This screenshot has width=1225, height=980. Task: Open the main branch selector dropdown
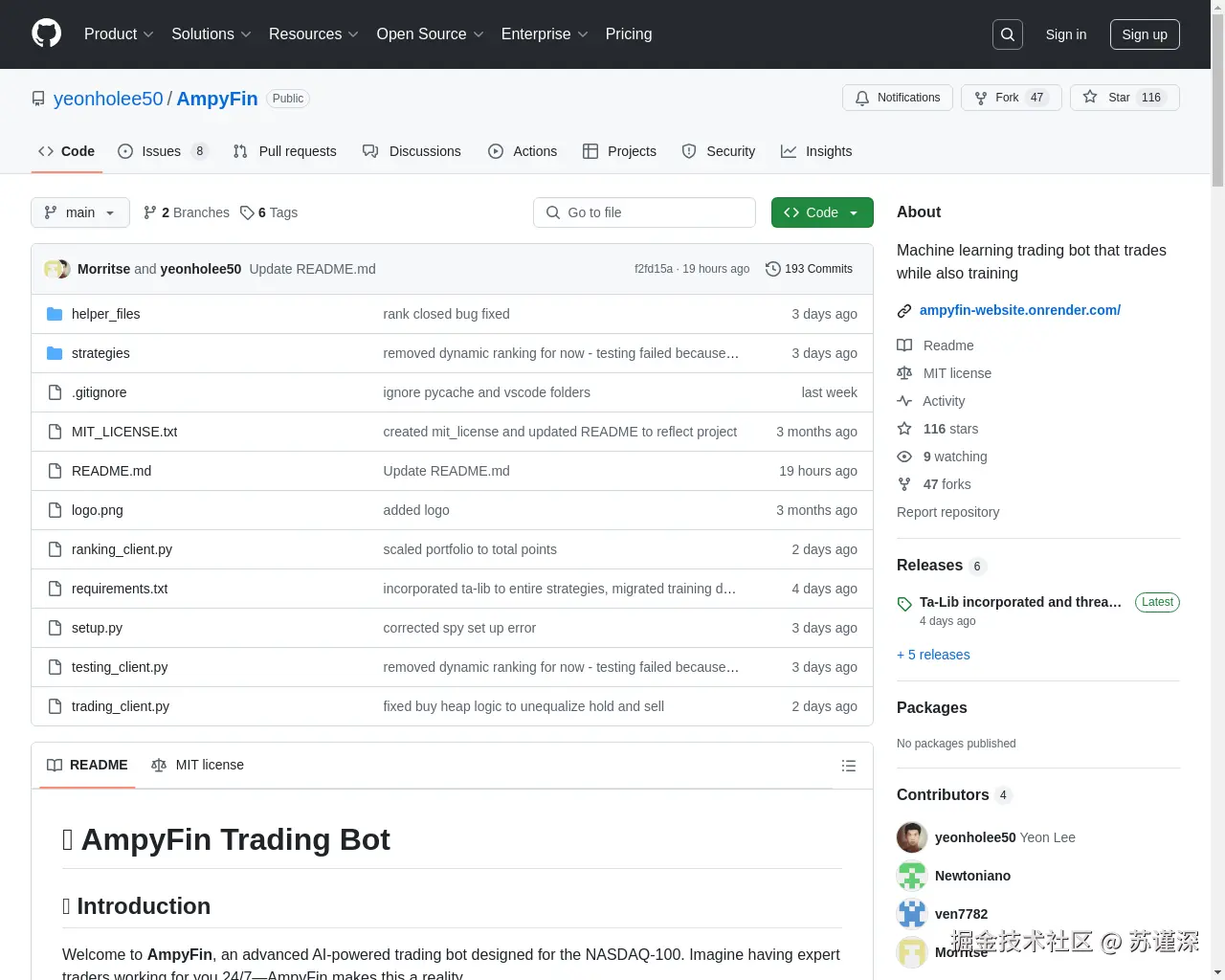80,212
